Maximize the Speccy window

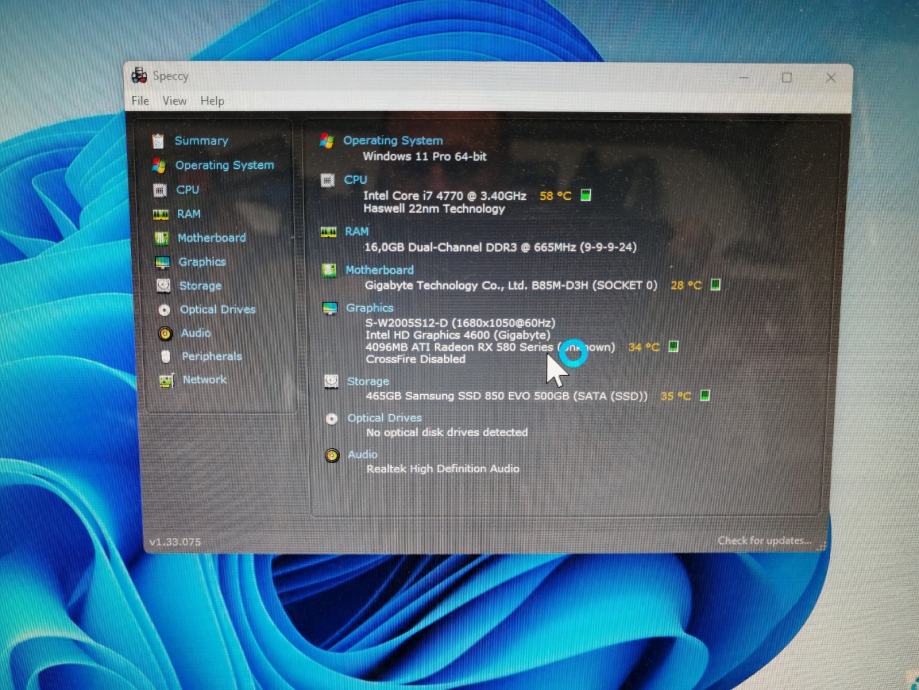(787, 77)
